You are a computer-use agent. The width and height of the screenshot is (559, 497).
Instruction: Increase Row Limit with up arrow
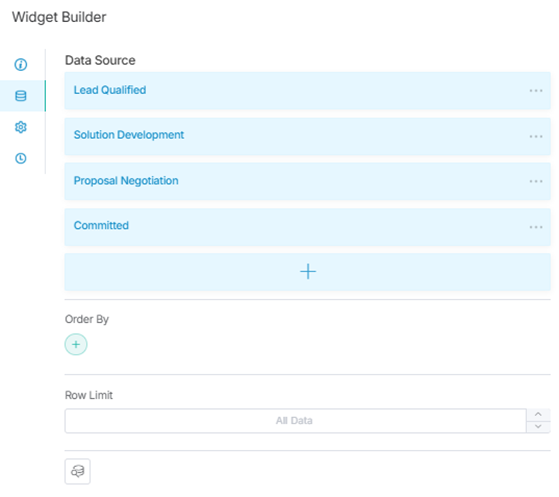click(538, 414)
